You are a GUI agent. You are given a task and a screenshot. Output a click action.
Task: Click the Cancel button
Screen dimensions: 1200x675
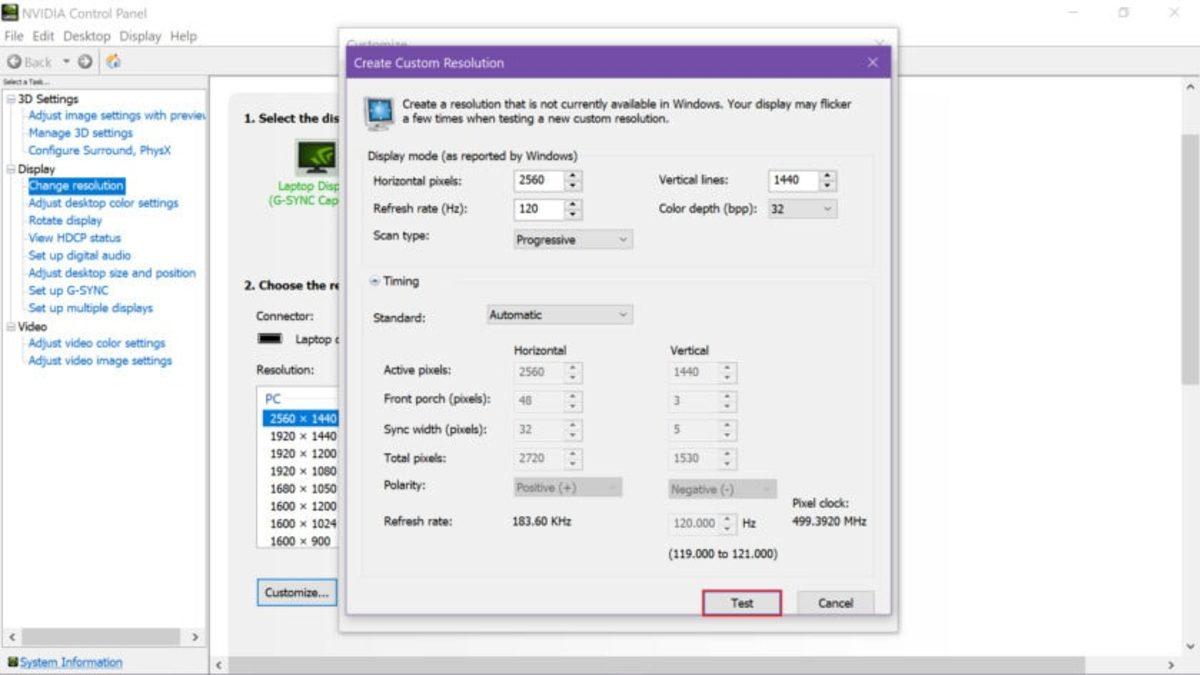tap(835, 603)
